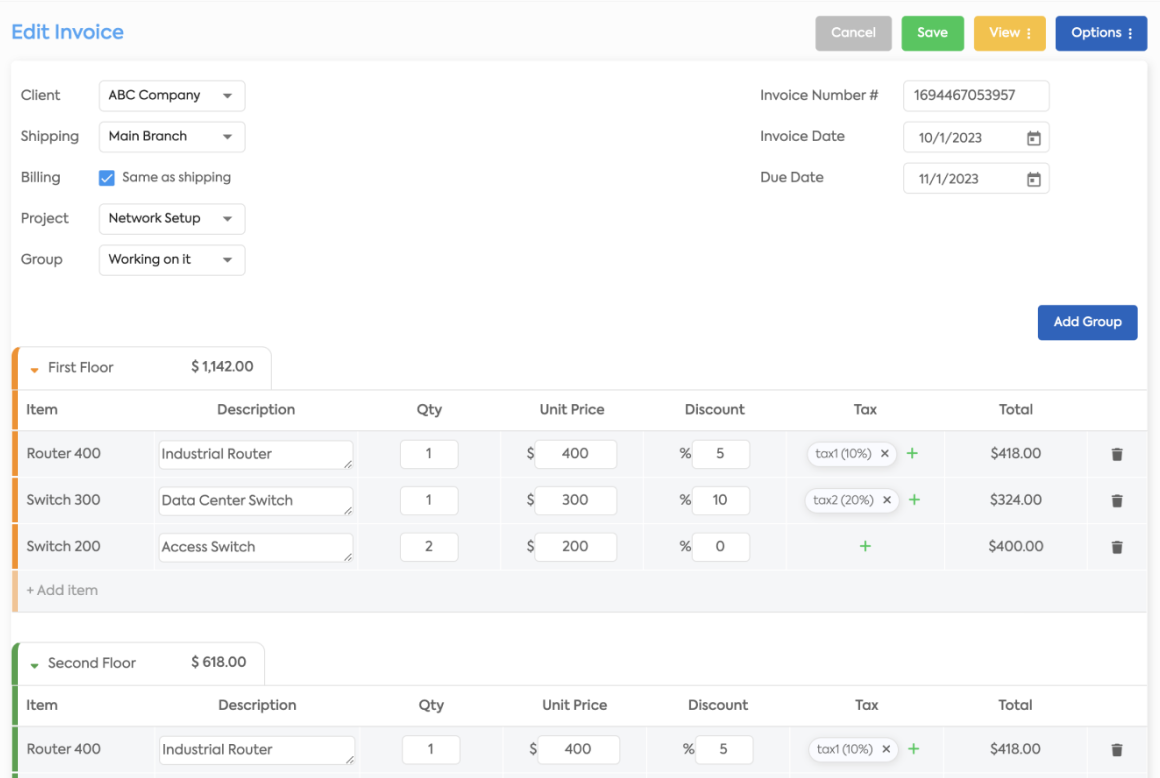Remove tax2 (20%) from Switch 300

886,500
